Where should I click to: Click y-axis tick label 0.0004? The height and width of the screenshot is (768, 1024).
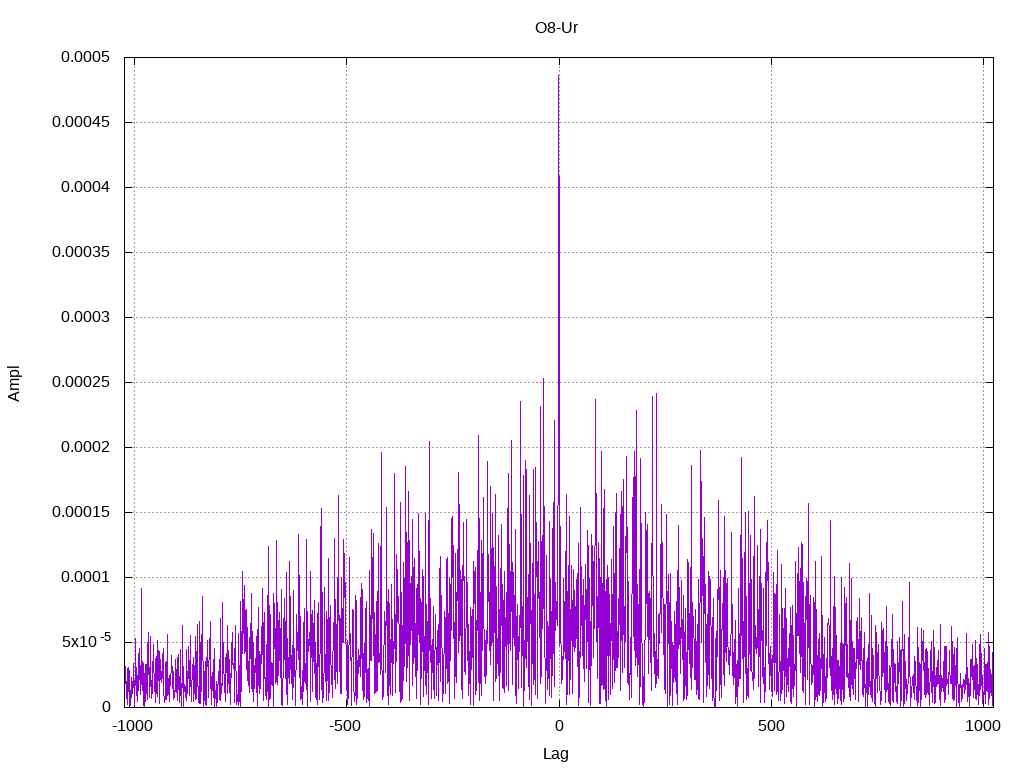click(x=86, y=187)
